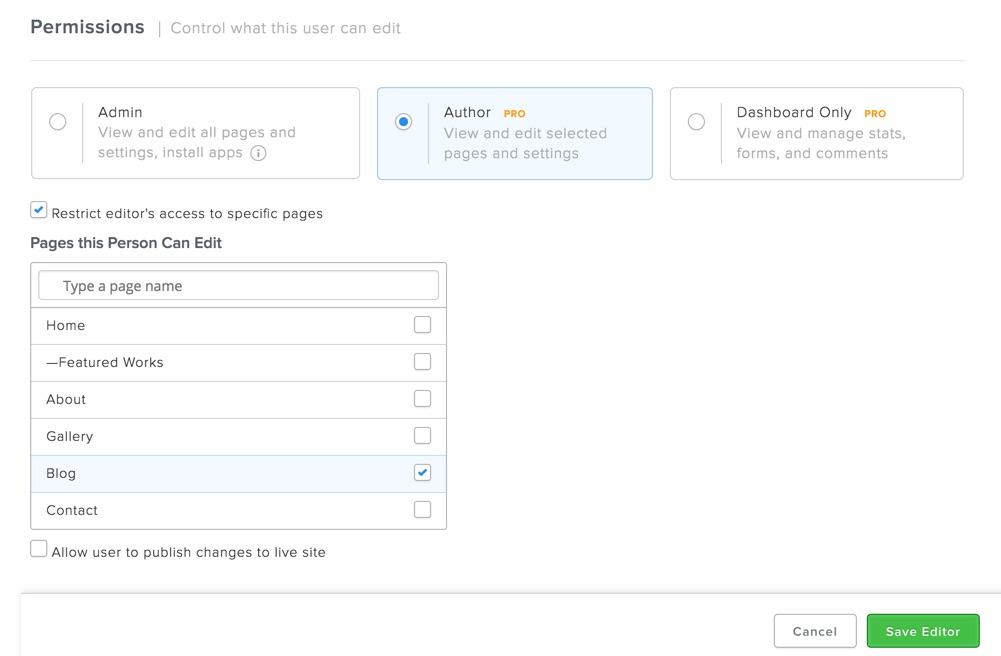The width and height of the screenshot is (1001, 656).
Task: Click the Author PRO badge
Action: pos(514,114)
